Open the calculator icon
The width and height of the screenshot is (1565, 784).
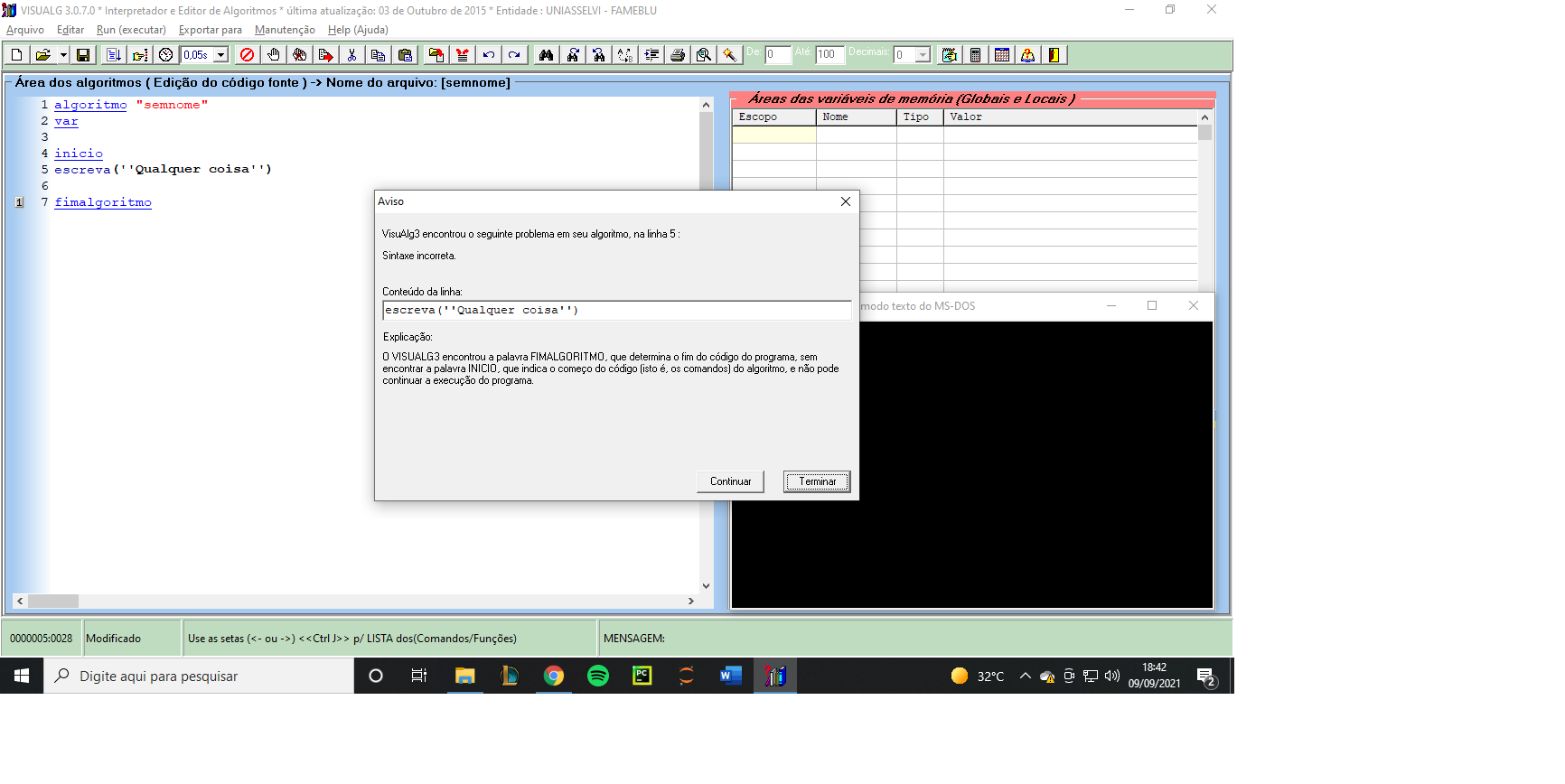[x=975, y=55]
